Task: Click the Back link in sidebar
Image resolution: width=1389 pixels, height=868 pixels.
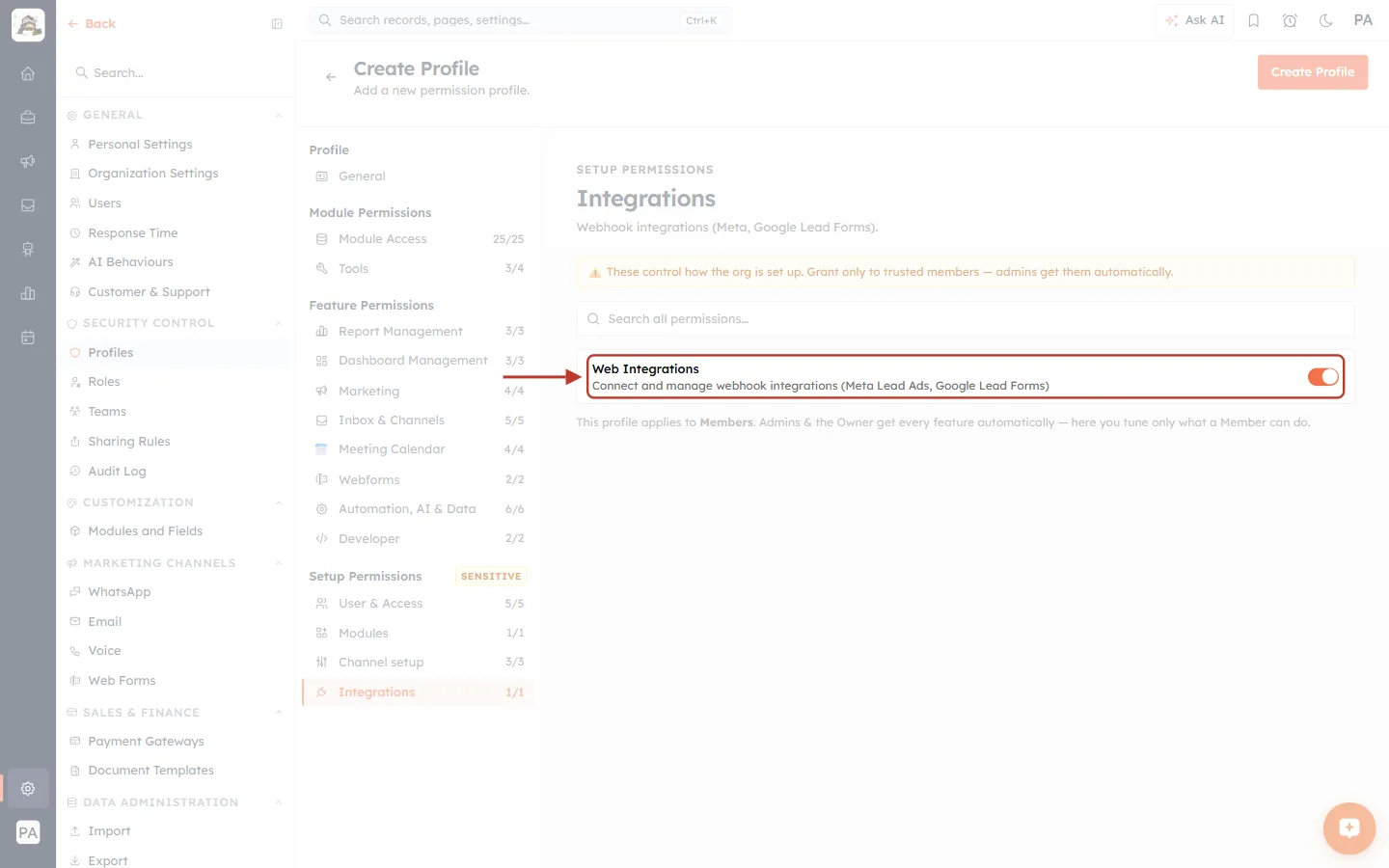Action: 92,24
